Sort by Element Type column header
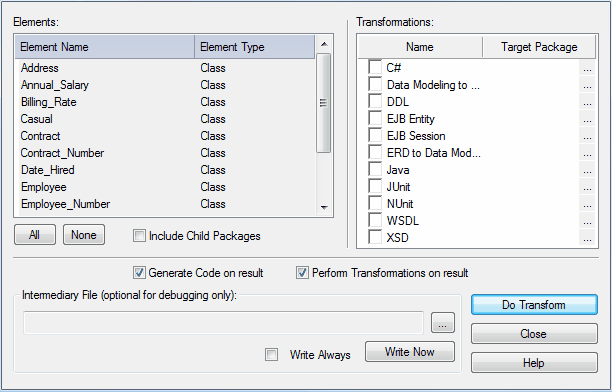 [254, 47]
